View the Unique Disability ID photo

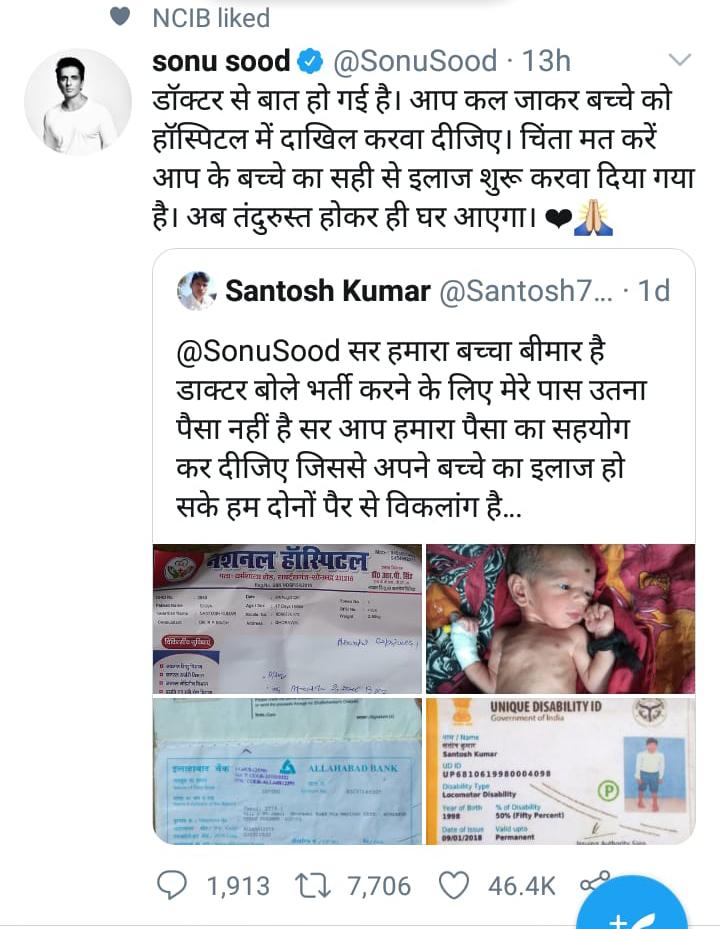(x=561, y=771)
